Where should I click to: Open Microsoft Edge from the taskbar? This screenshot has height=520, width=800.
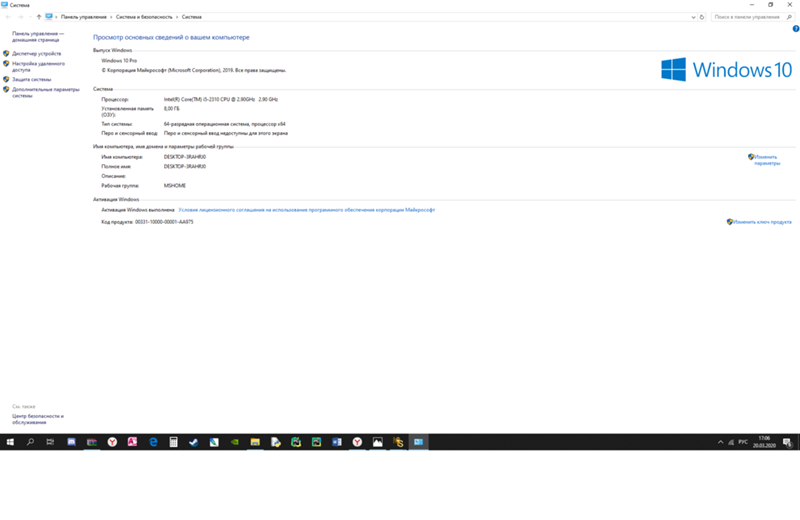pos(153,442)
